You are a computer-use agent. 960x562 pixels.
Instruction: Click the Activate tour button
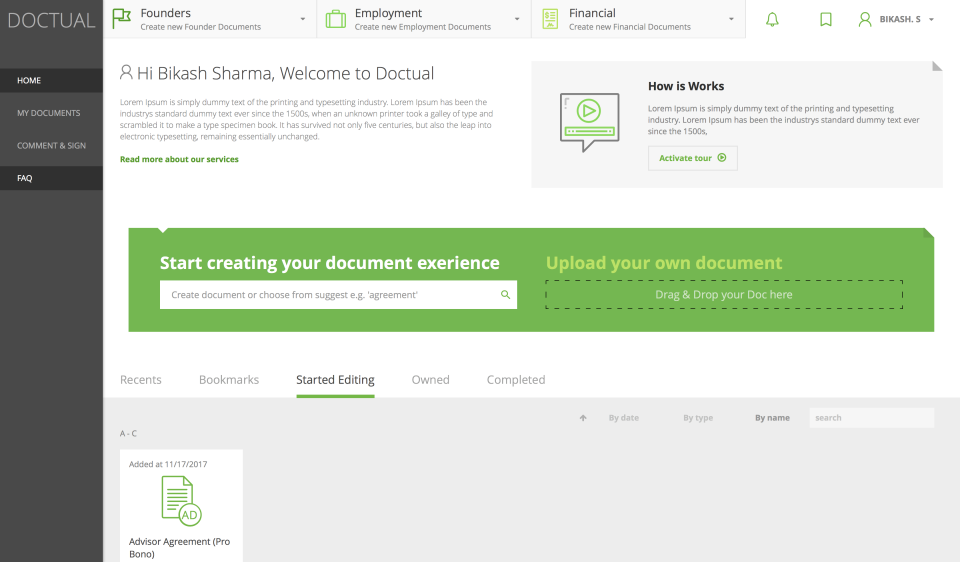point(693,158)
